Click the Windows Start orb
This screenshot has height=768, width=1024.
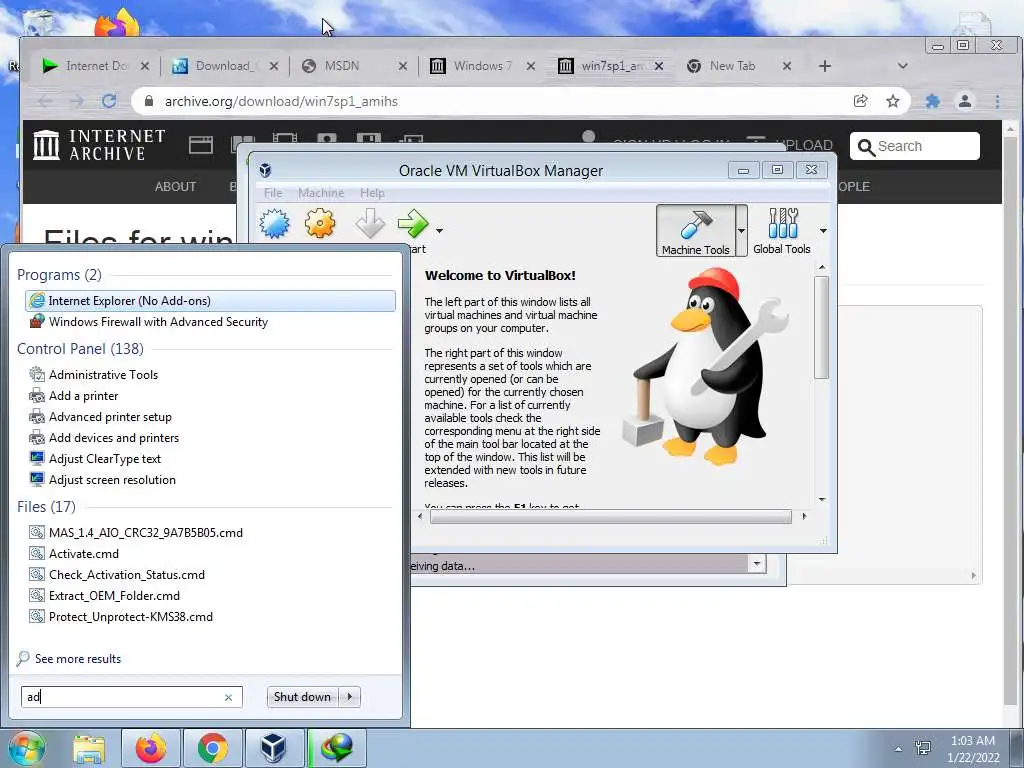click(x=27, y=748)
